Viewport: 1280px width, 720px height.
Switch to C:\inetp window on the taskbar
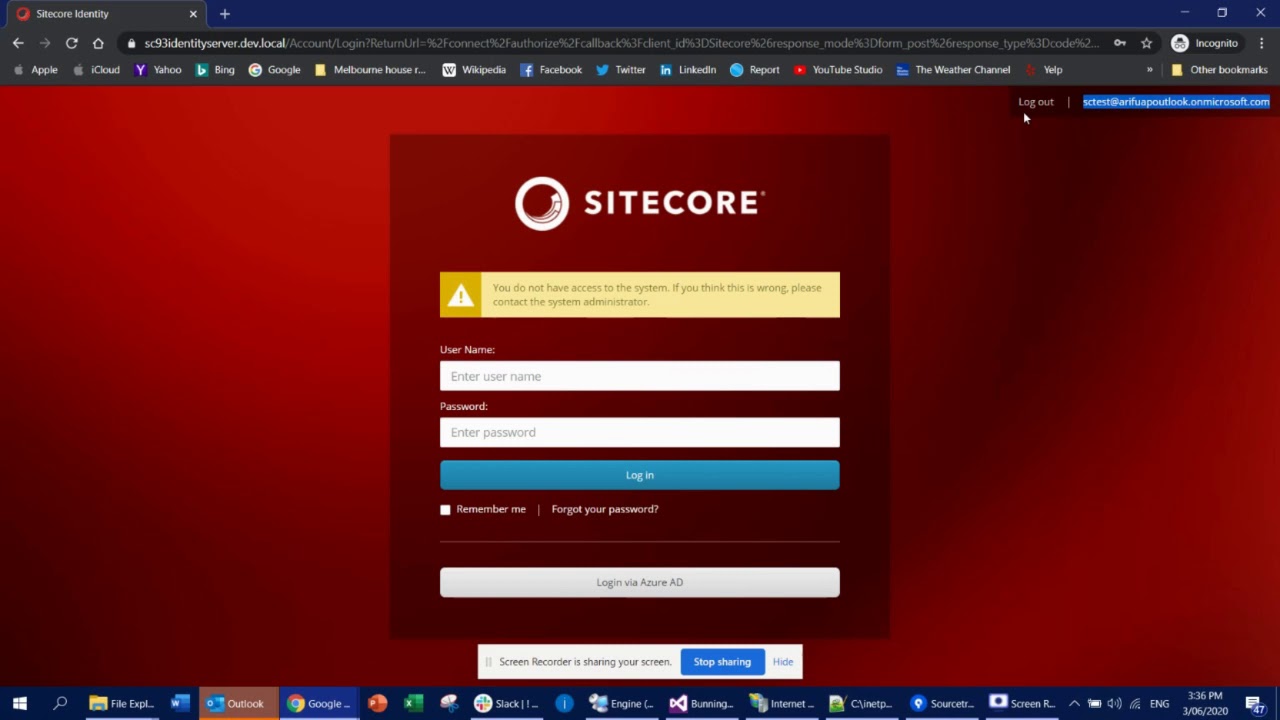coord(862,704)
